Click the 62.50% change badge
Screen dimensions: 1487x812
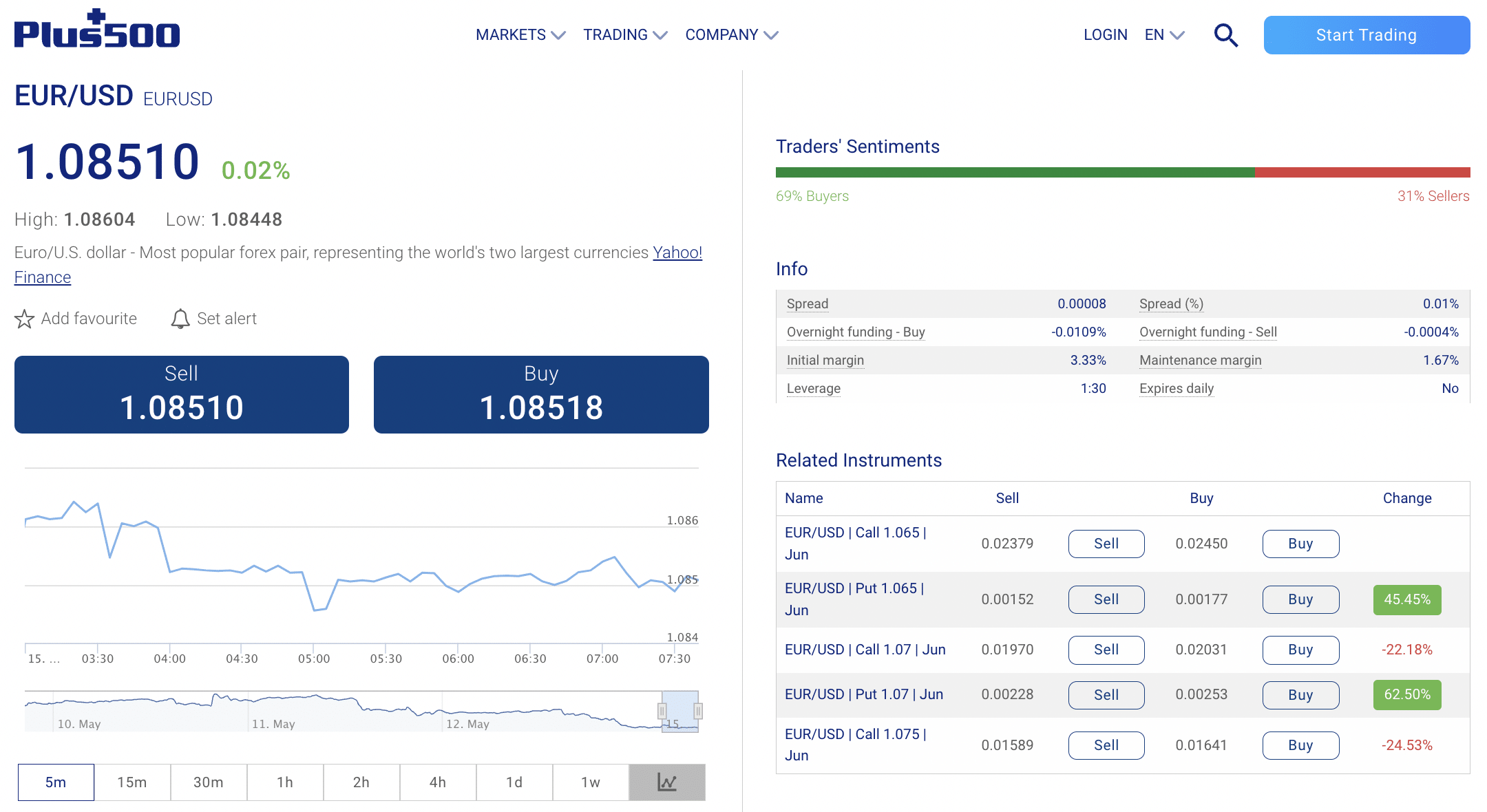point(1407,694)
